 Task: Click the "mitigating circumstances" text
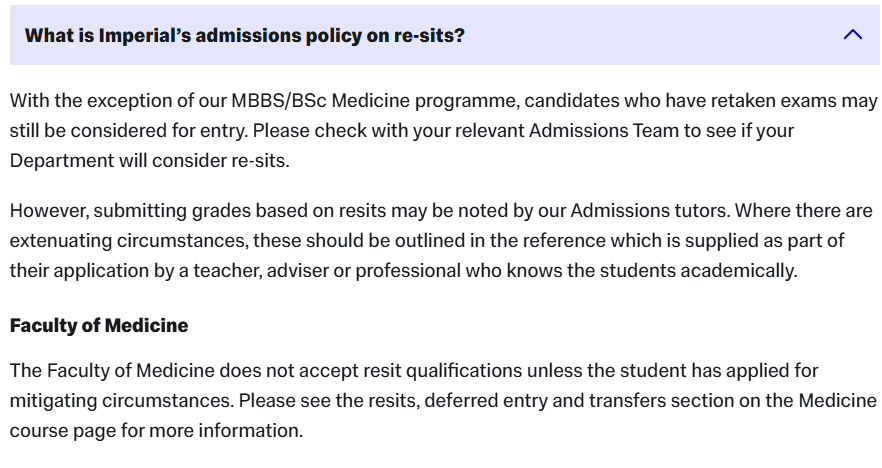121,401
